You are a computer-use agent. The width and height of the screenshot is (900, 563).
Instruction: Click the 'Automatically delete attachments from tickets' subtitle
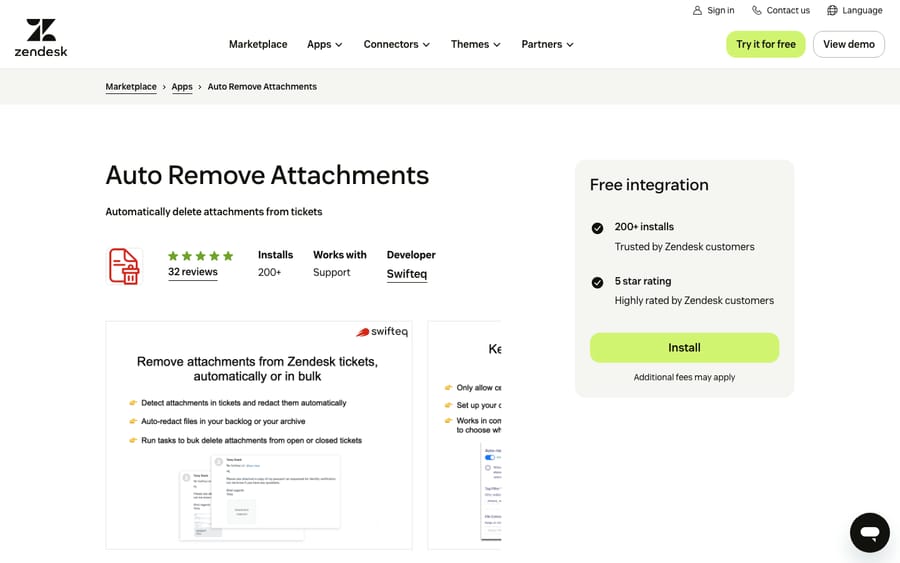(x=214, y=212)
